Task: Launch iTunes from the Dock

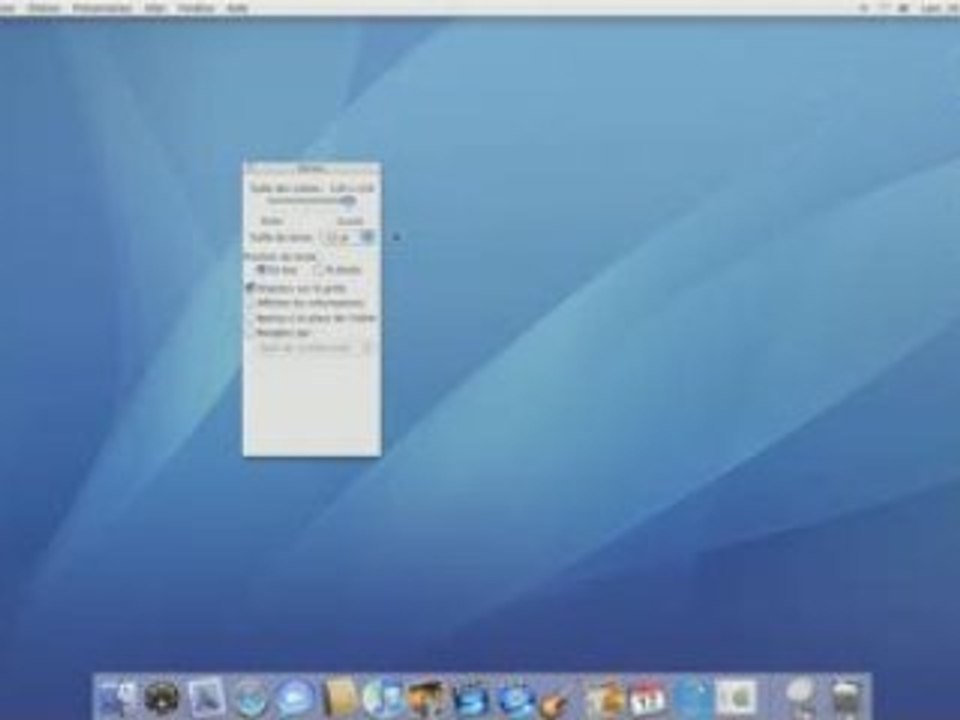Action: [x=382, y=697]
